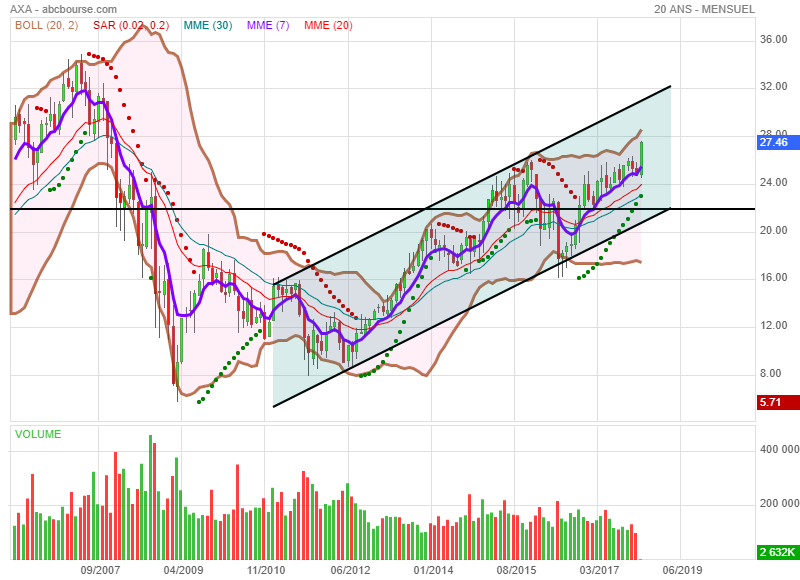This screenshot has width=800, height=580.
Task: Select the MME (30) indicator label
Action: point(208,26)
